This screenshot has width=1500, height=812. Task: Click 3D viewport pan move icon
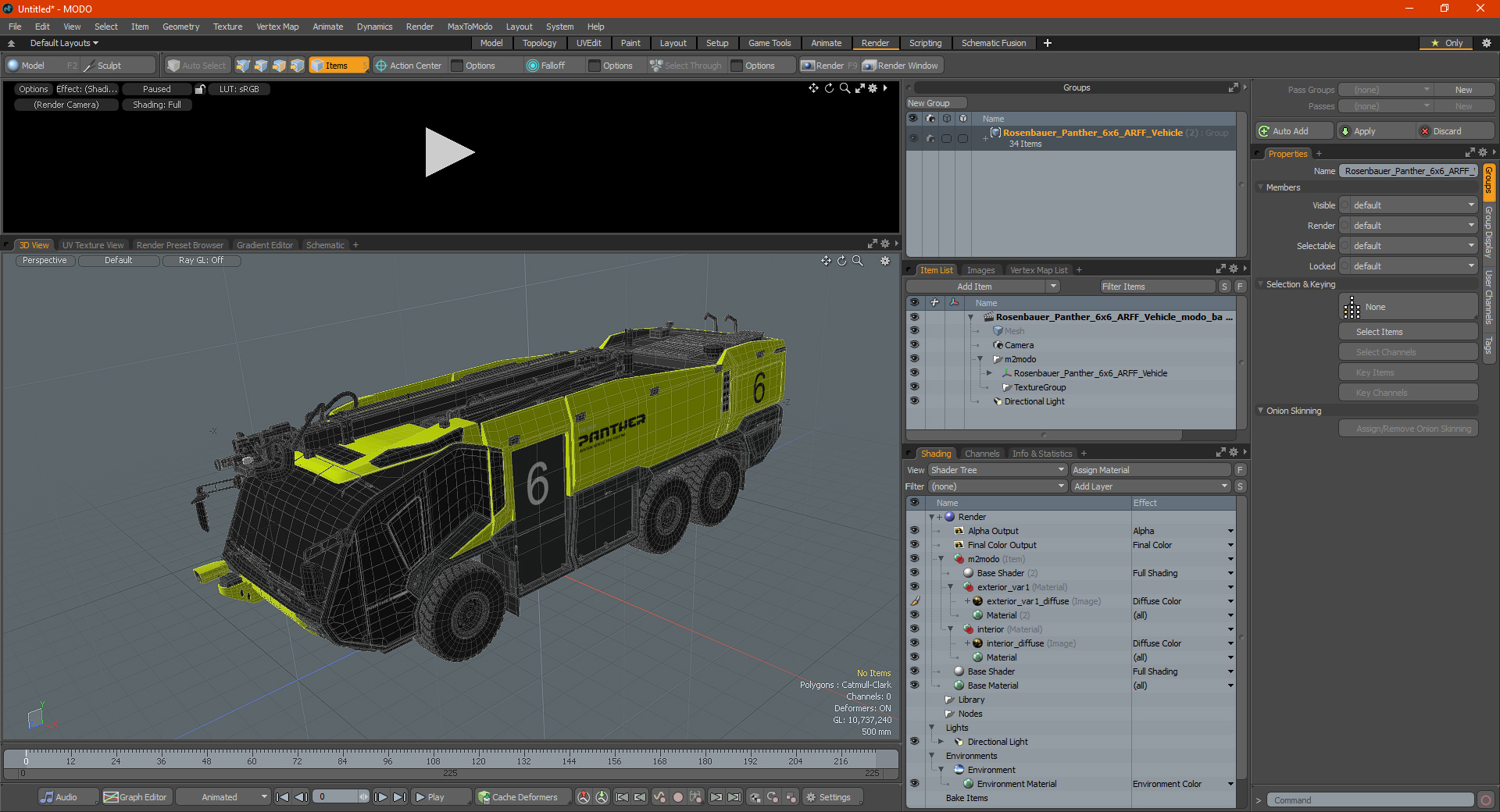point(826,261)
